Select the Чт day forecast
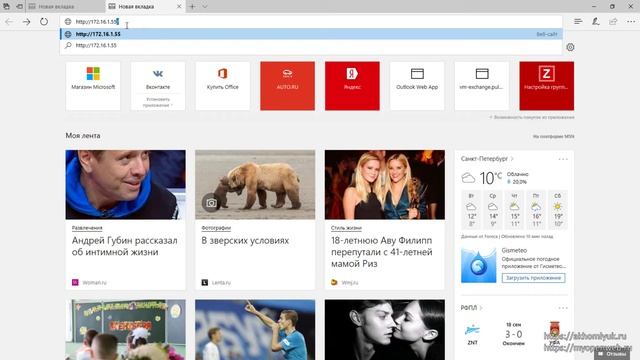The height and width of the screenshot is (360, 640). (515, 209)
